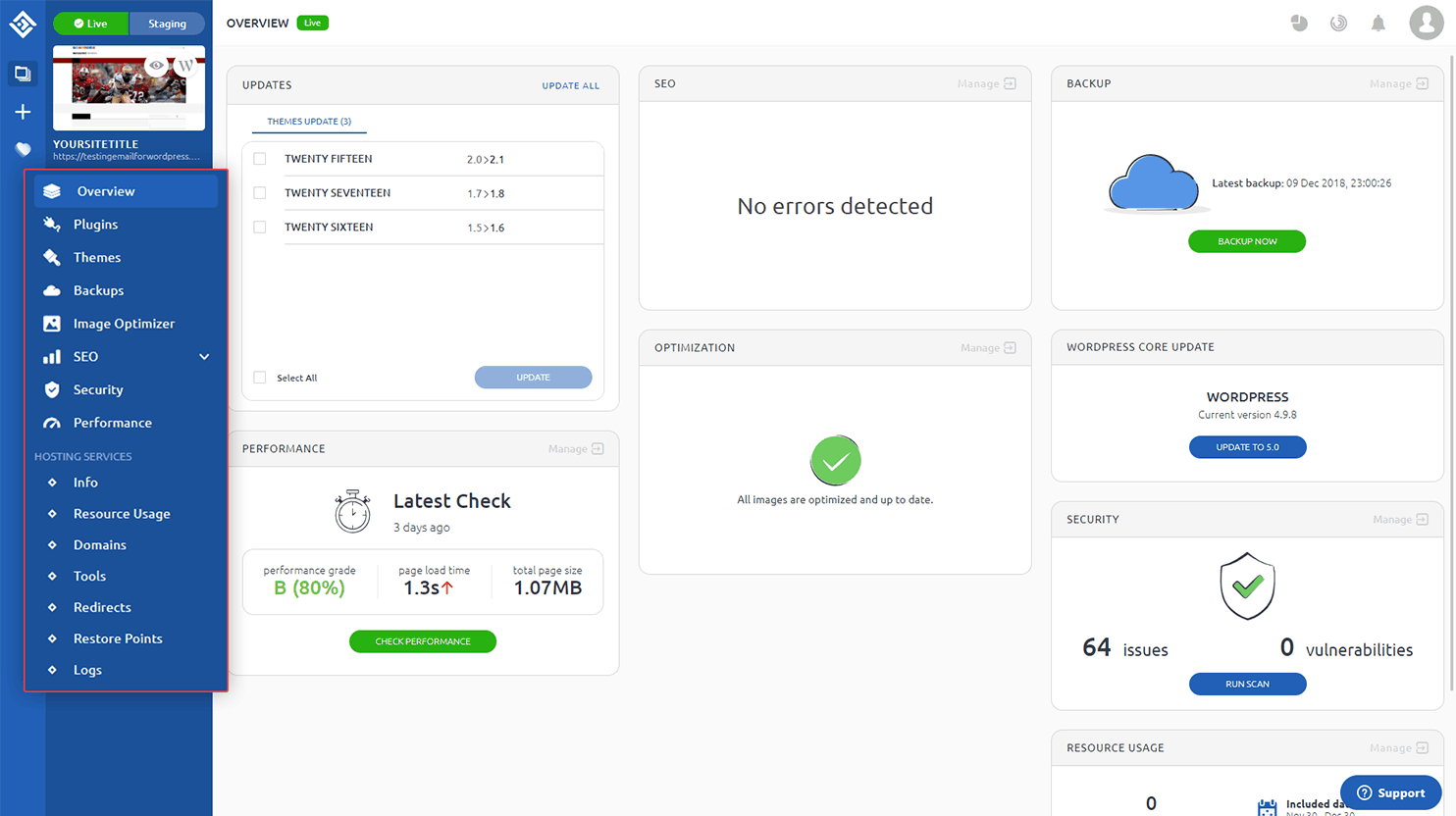Click the stopwatch icon near Latest Check
Screen dimensions: 1456x816
pos(352,511)
